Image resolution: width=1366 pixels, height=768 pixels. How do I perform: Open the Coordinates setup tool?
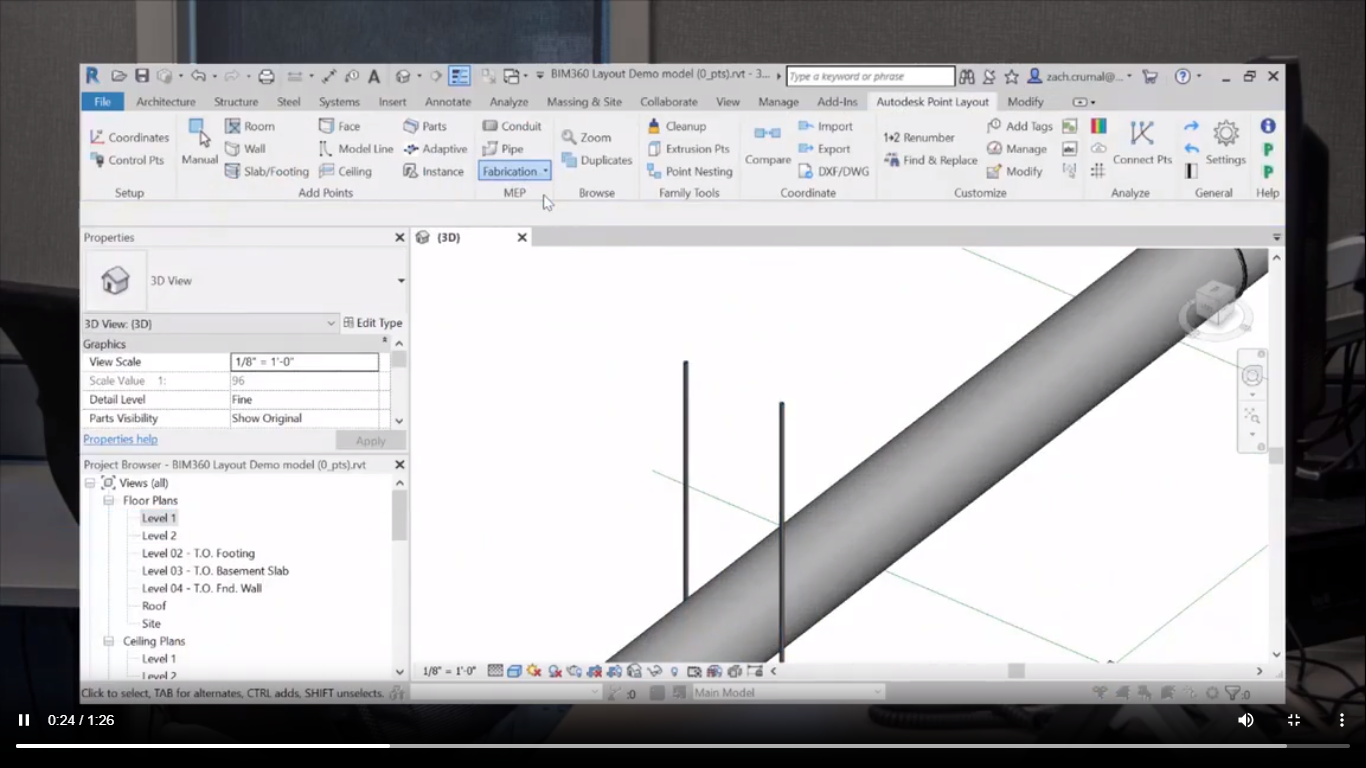coord(129,137)
